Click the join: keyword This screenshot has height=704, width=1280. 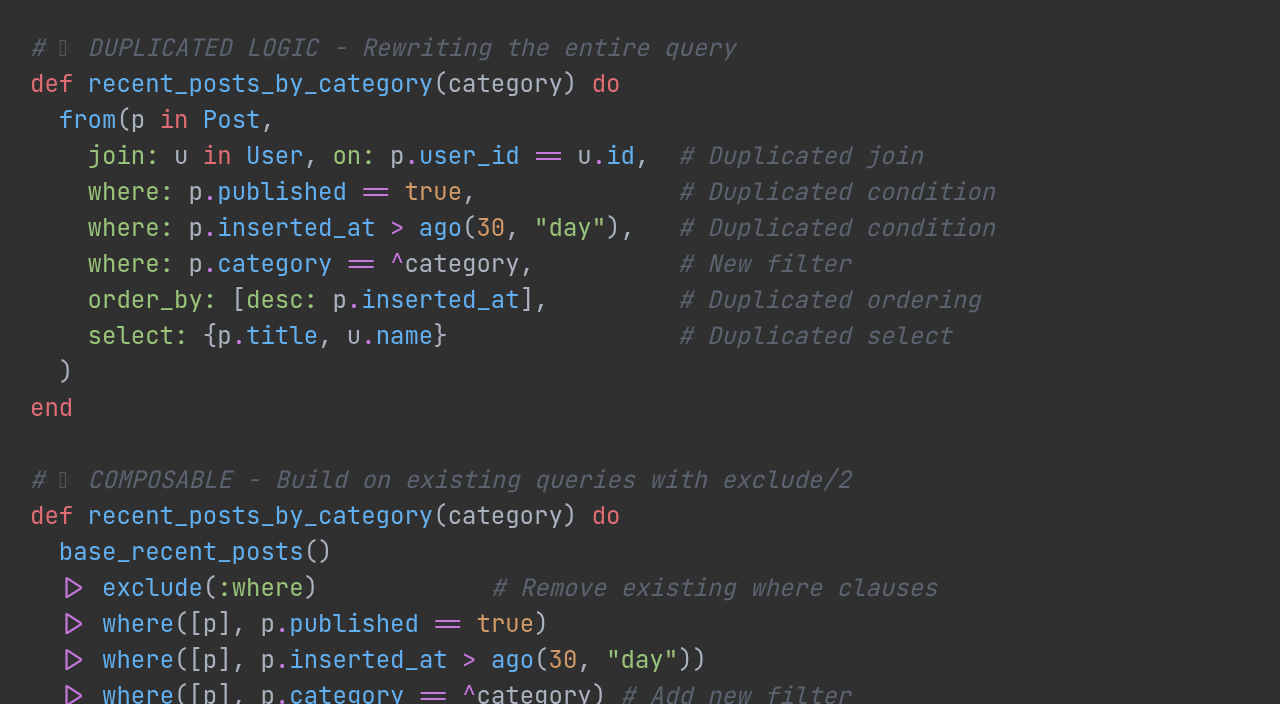pos(123,156)
